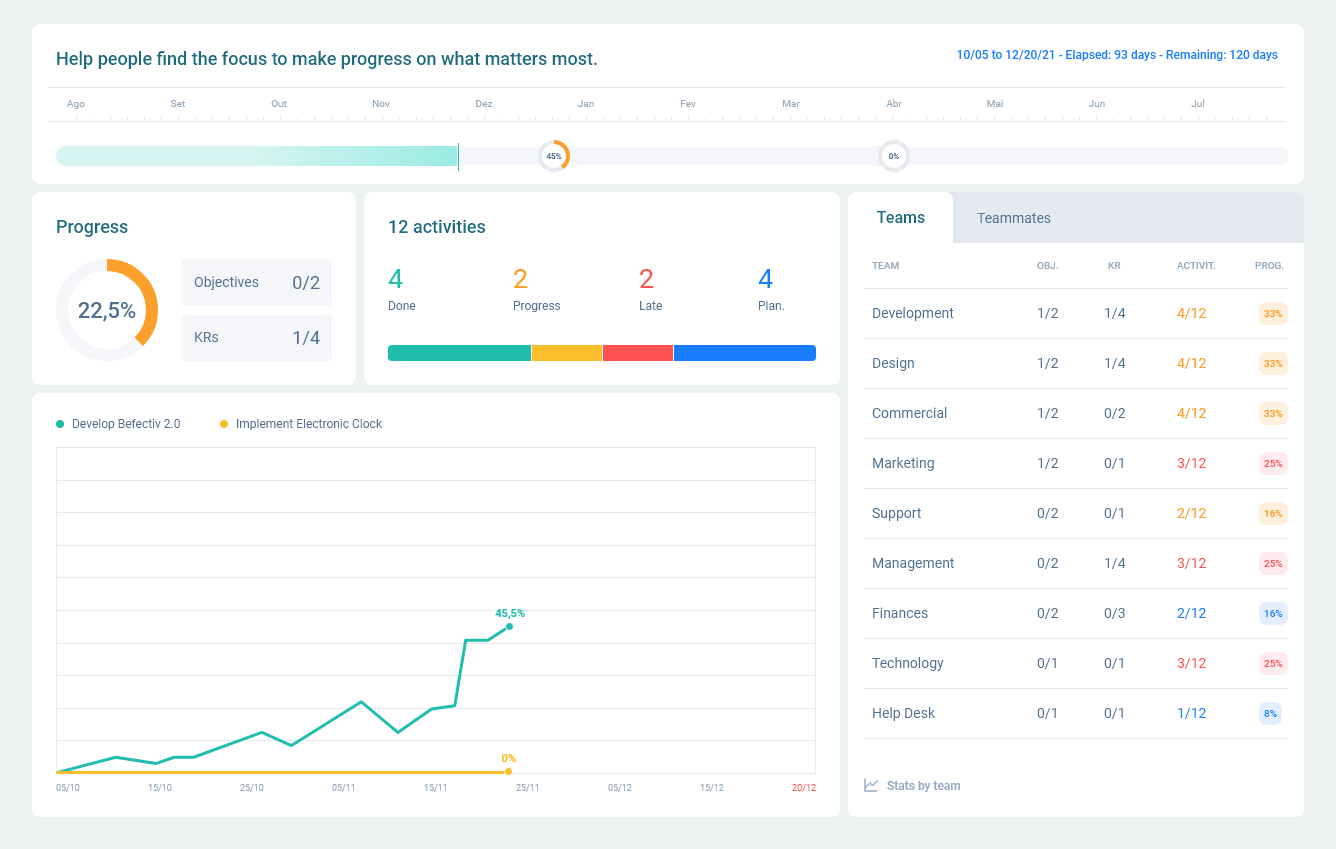This screenshot has height=849, width=1336.
Task: Click the 8% progress badge for Help Desk
Action: pos(1270,713)
